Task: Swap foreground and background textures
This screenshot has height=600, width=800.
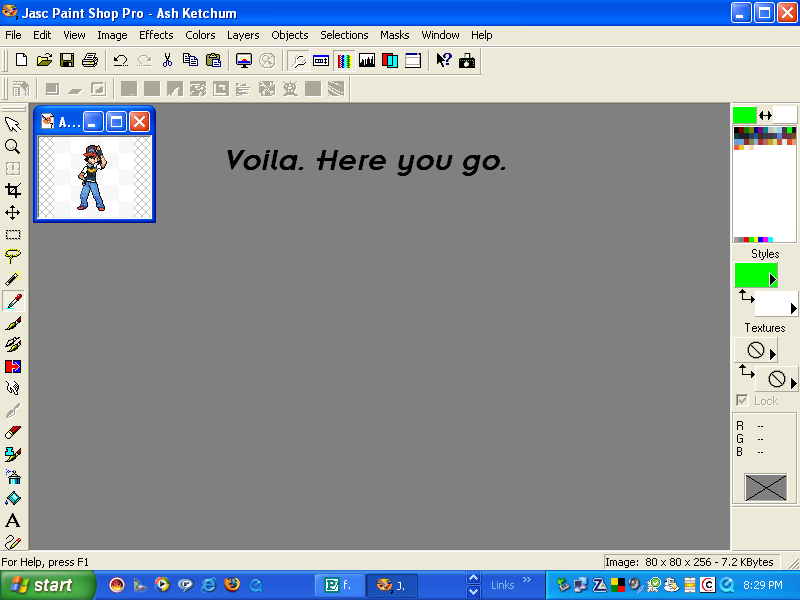Action: pos(746,371)
